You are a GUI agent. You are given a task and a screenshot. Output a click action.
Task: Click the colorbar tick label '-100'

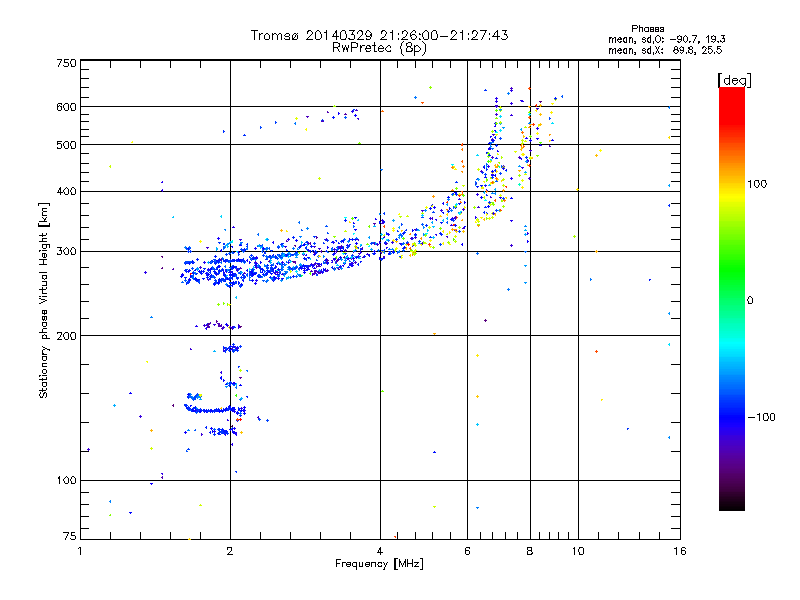click(762, 417)
